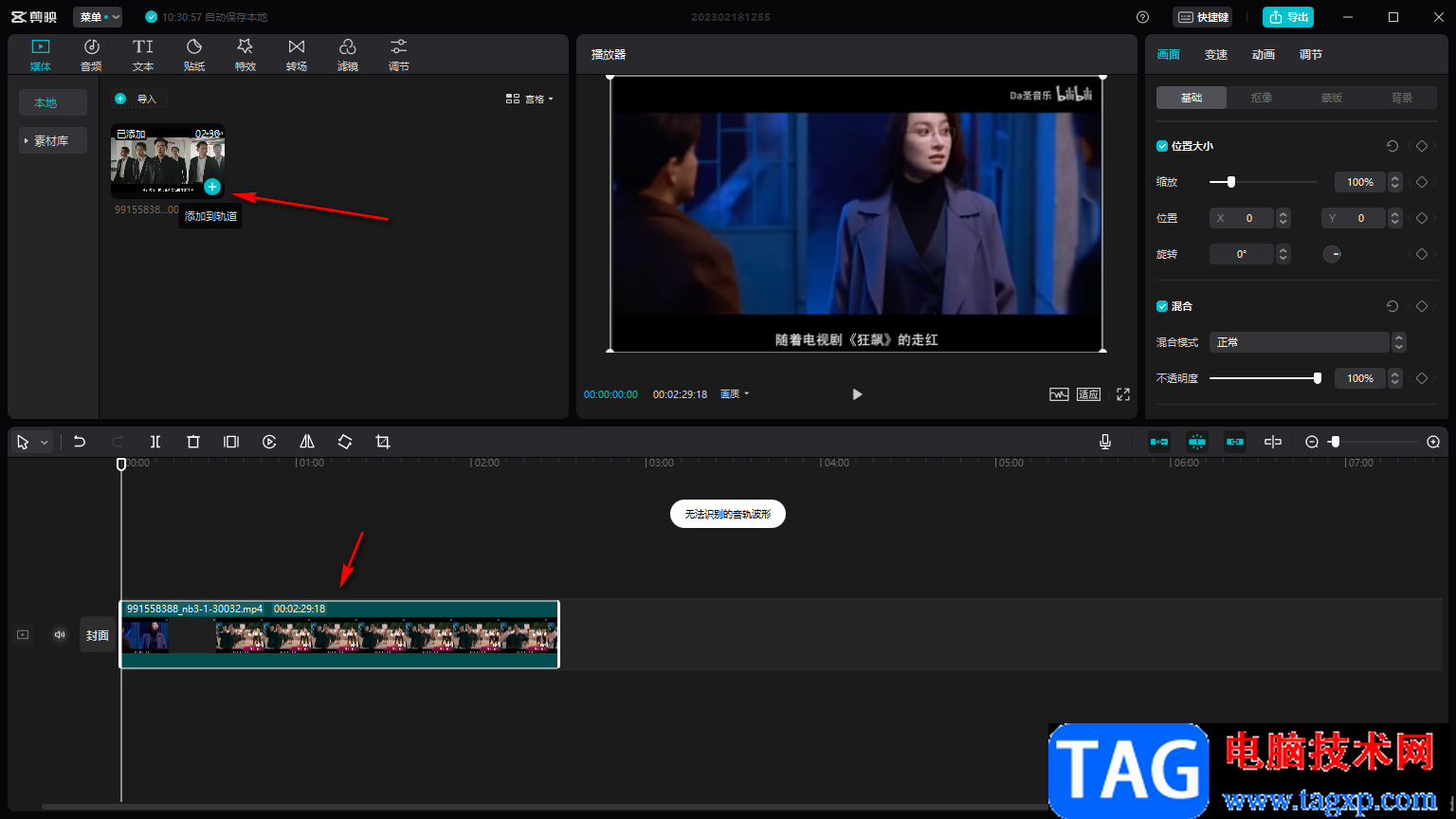
Task: Open the 滤镜 filters tab
Action: coord(348,55)
